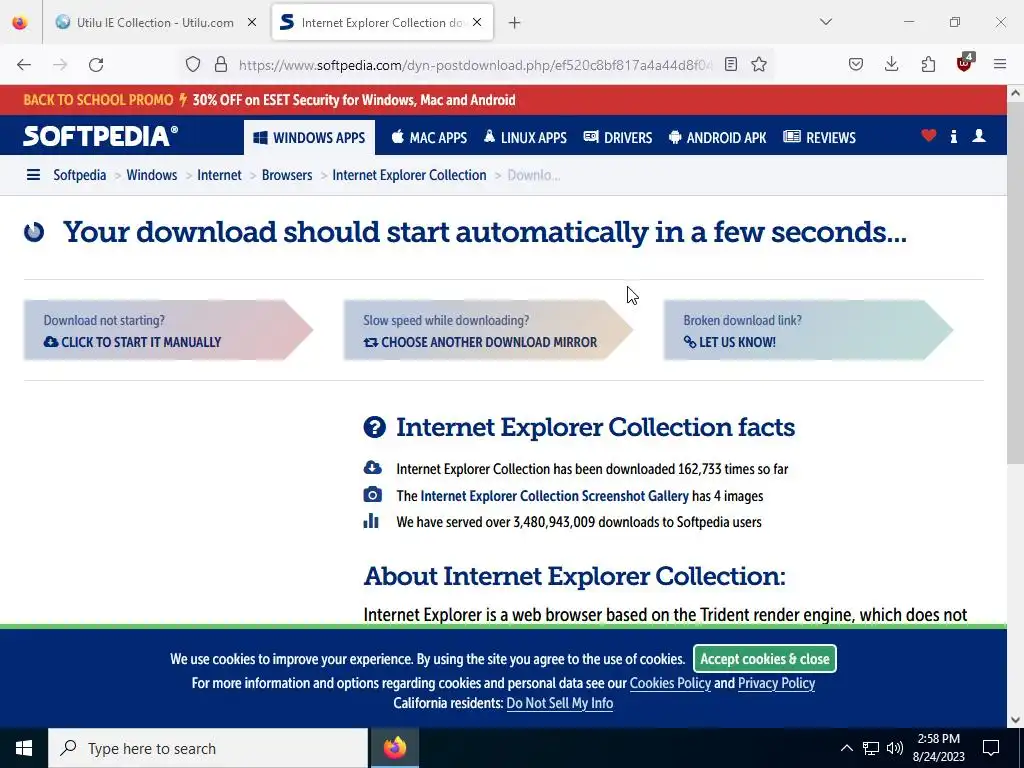Open Android APK section
The width and height of the screenshot is (1024, 768).
coord(718,137)
